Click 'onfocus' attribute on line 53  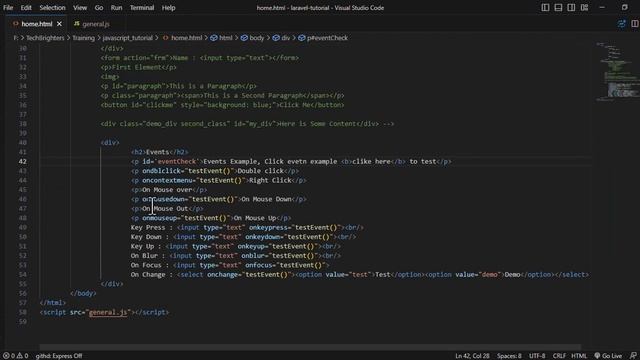(258, 265)
